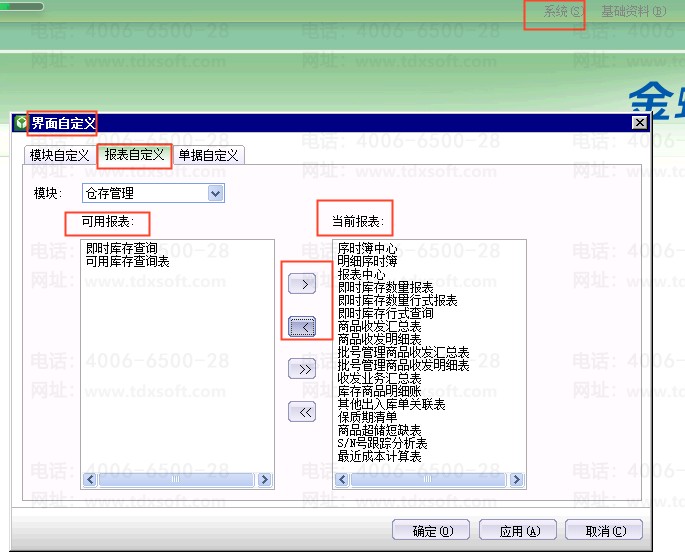
Task: Click the 界面自定义 dialog title icon
Action: pyautogui.click(x=21, y=123)
